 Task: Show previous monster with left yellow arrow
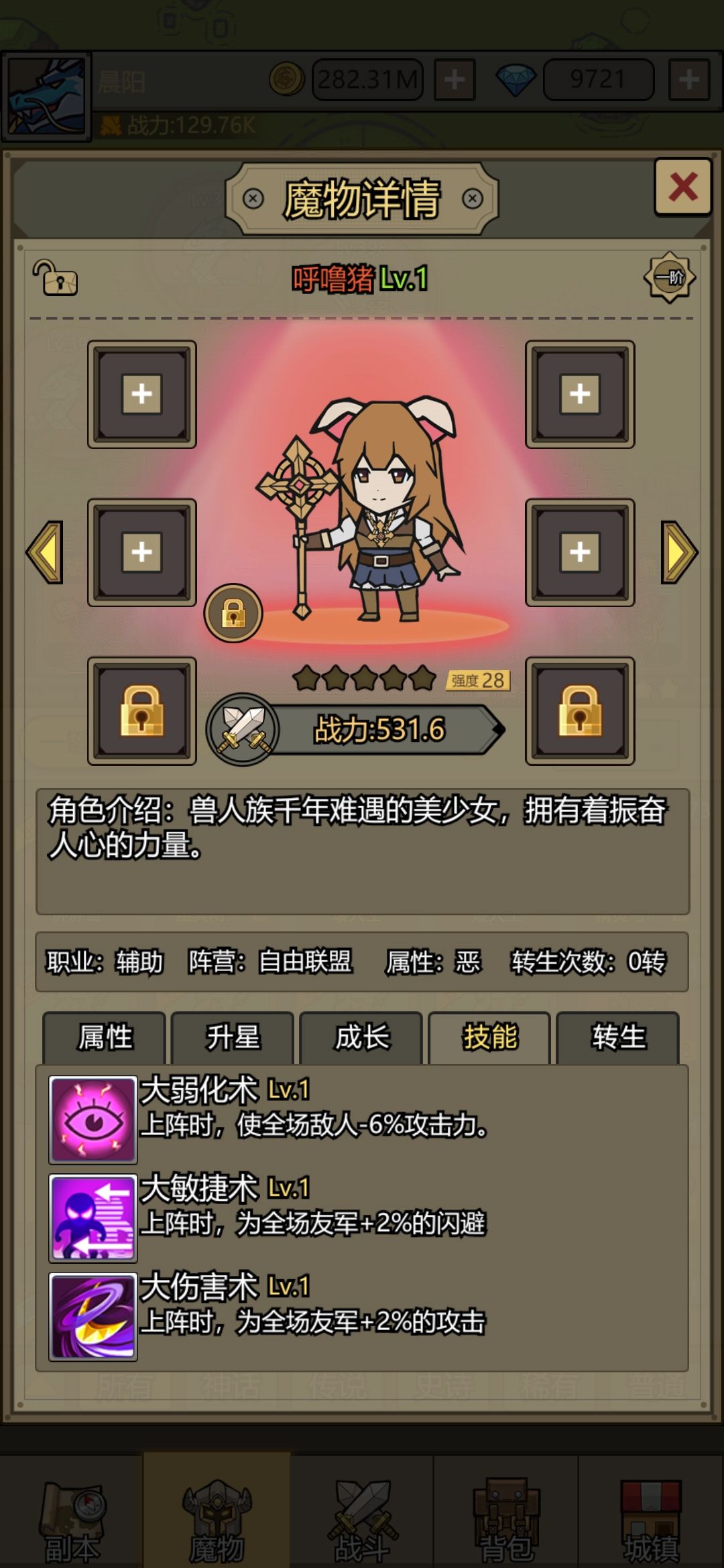(45, 552)
